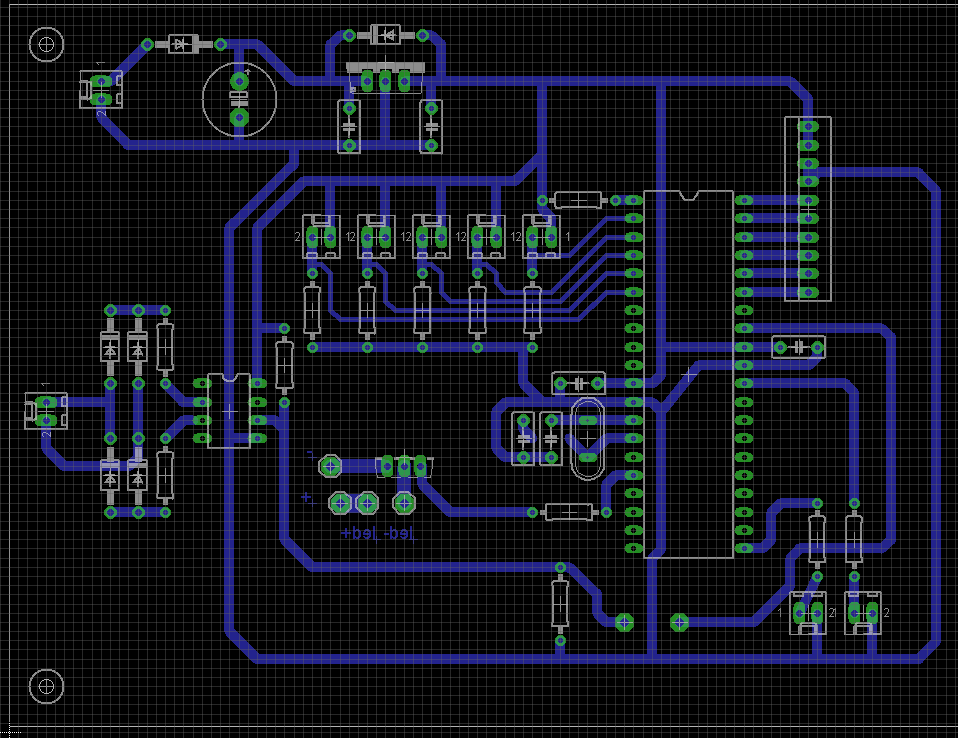Select the horizontal capacitor above the crystal

click(x=578, y=383)
